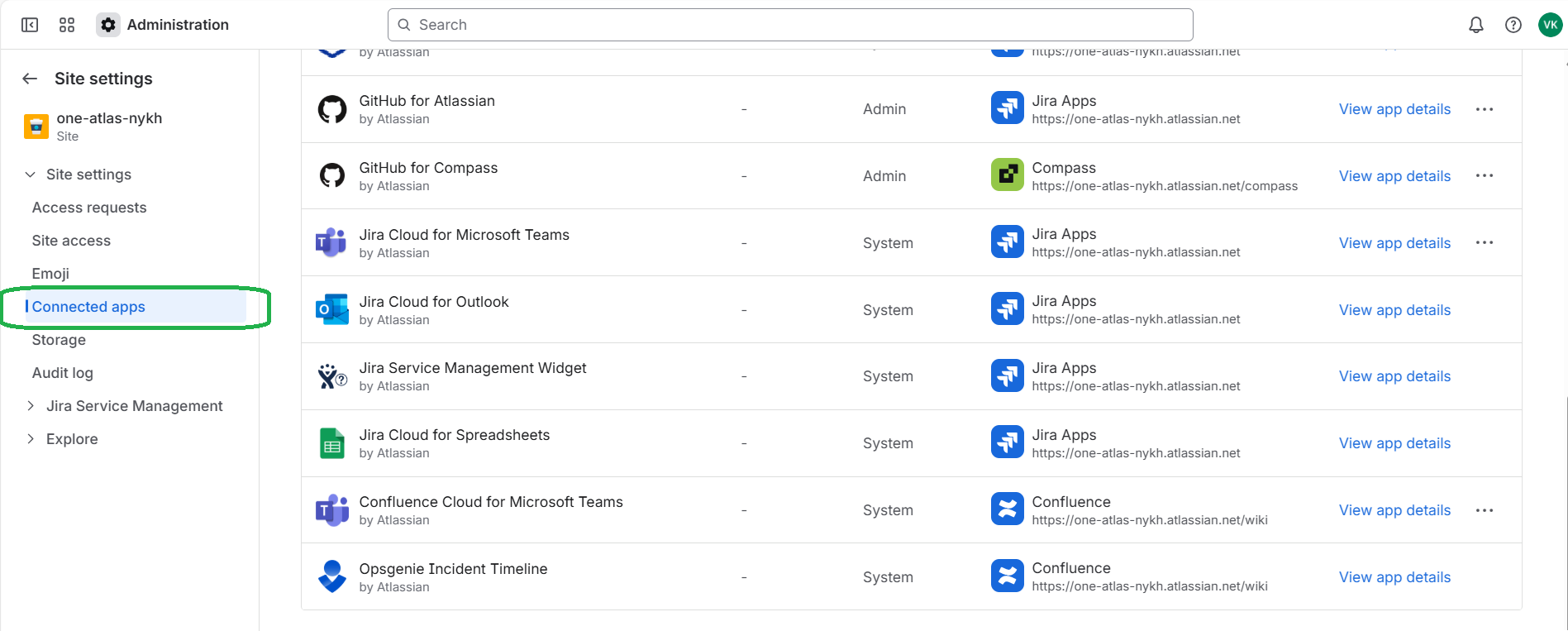Click the Administration title text
The width and height of the screenshot is (1568, 631).
point(178,25)
